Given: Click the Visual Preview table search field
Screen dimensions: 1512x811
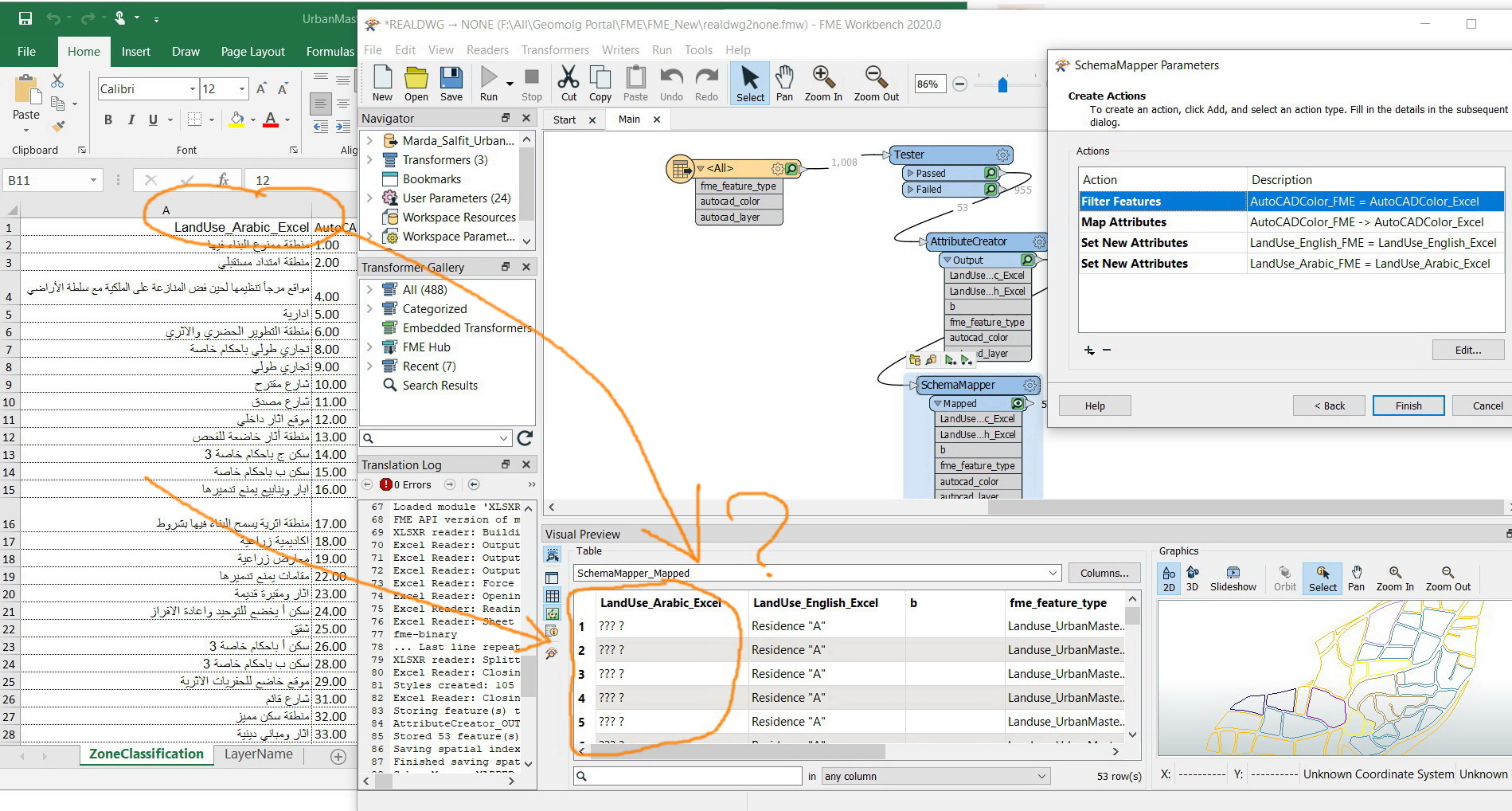Looking at the screenshot, I should point(688,776).
